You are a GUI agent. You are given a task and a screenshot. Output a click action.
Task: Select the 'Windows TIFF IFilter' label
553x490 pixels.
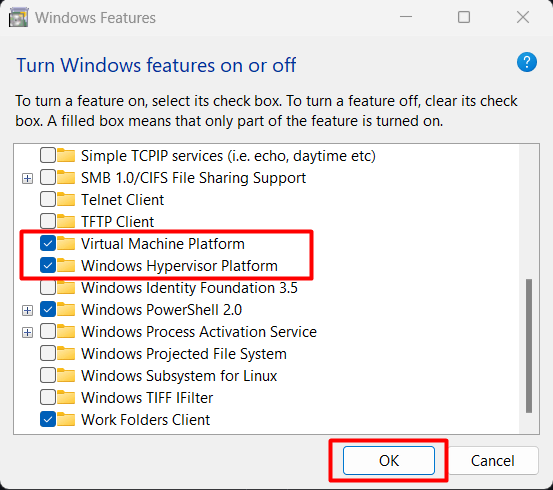pyautogui.click(x=147, y=398)
